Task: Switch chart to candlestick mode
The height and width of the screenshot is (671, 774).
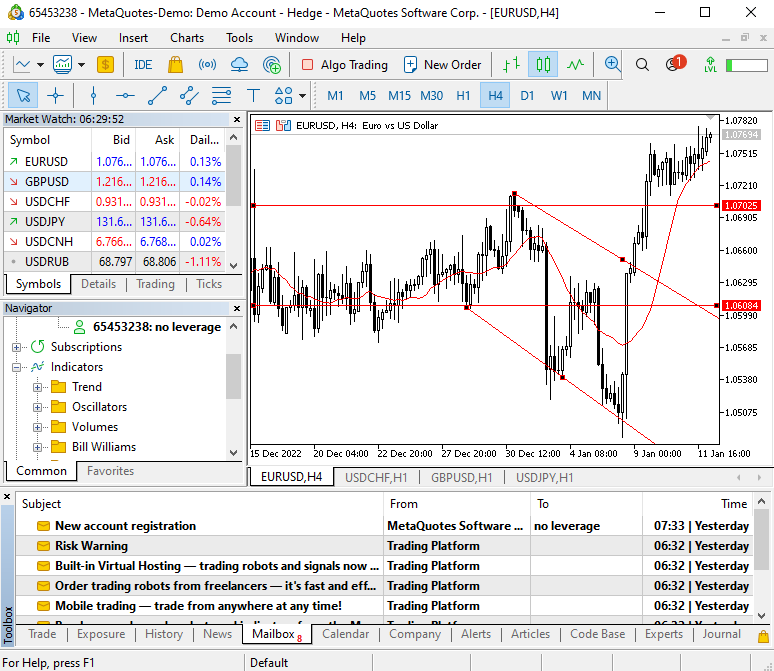Action: (x=543, y=65)
